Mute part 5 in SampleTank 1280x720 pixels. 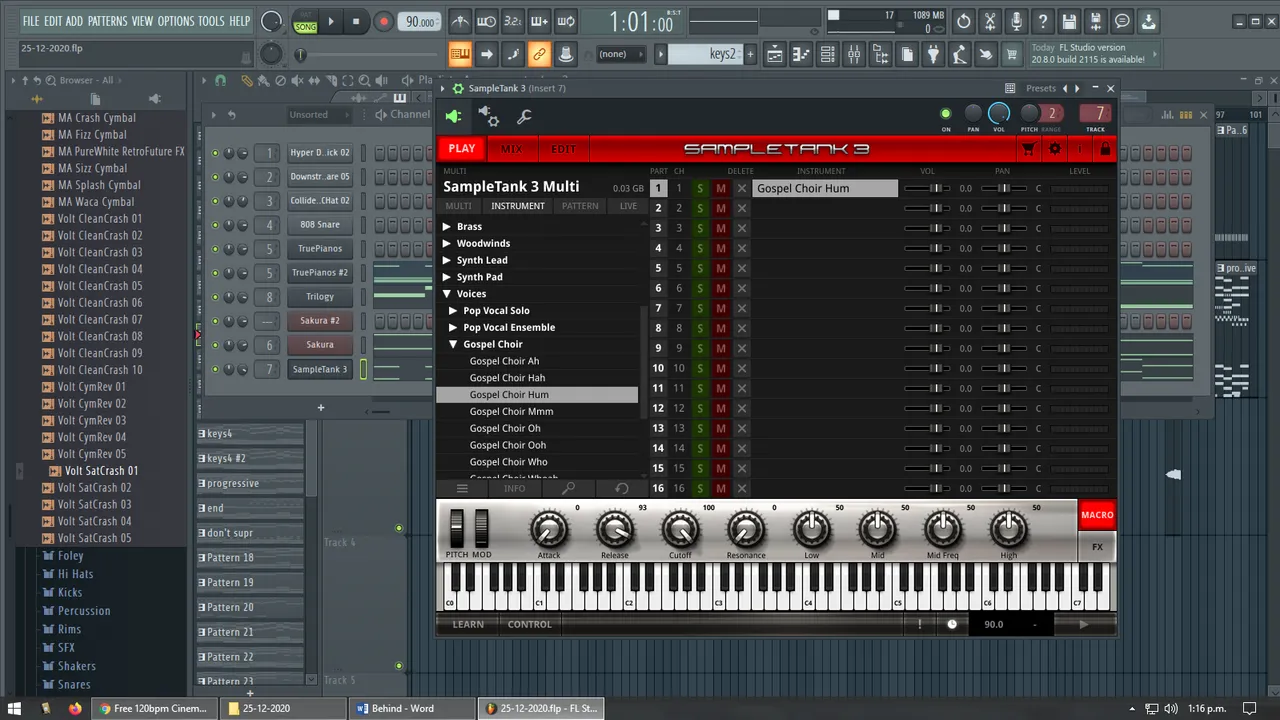click(x=720, y=268)
